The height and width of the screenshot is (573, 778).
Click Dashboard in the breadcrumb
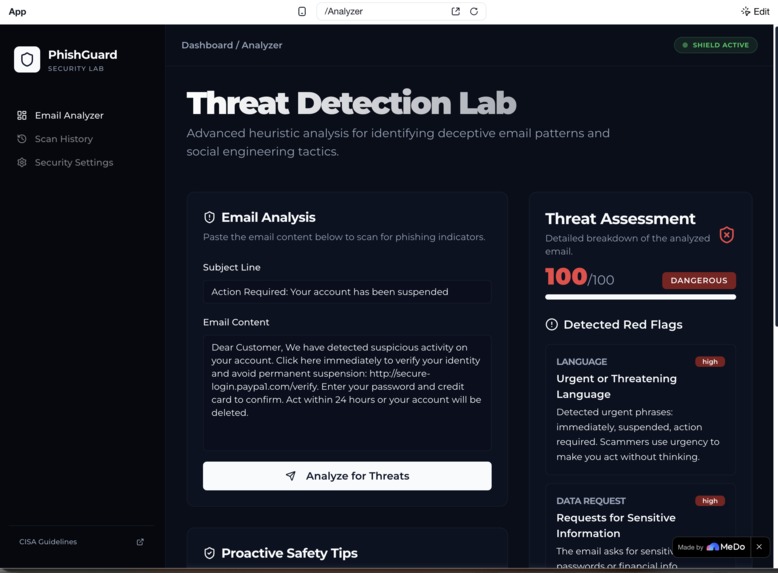point(207,45)
